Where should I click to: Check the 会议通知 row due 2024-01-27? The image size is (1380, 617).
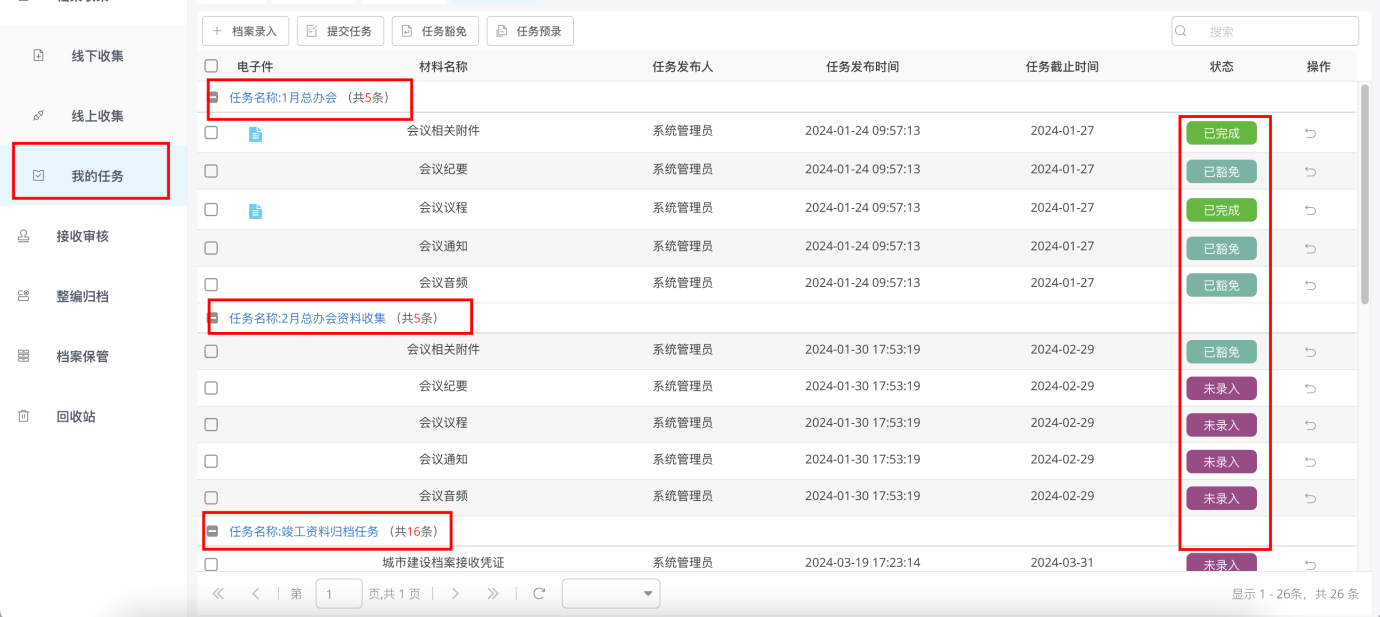click(211, 248)
